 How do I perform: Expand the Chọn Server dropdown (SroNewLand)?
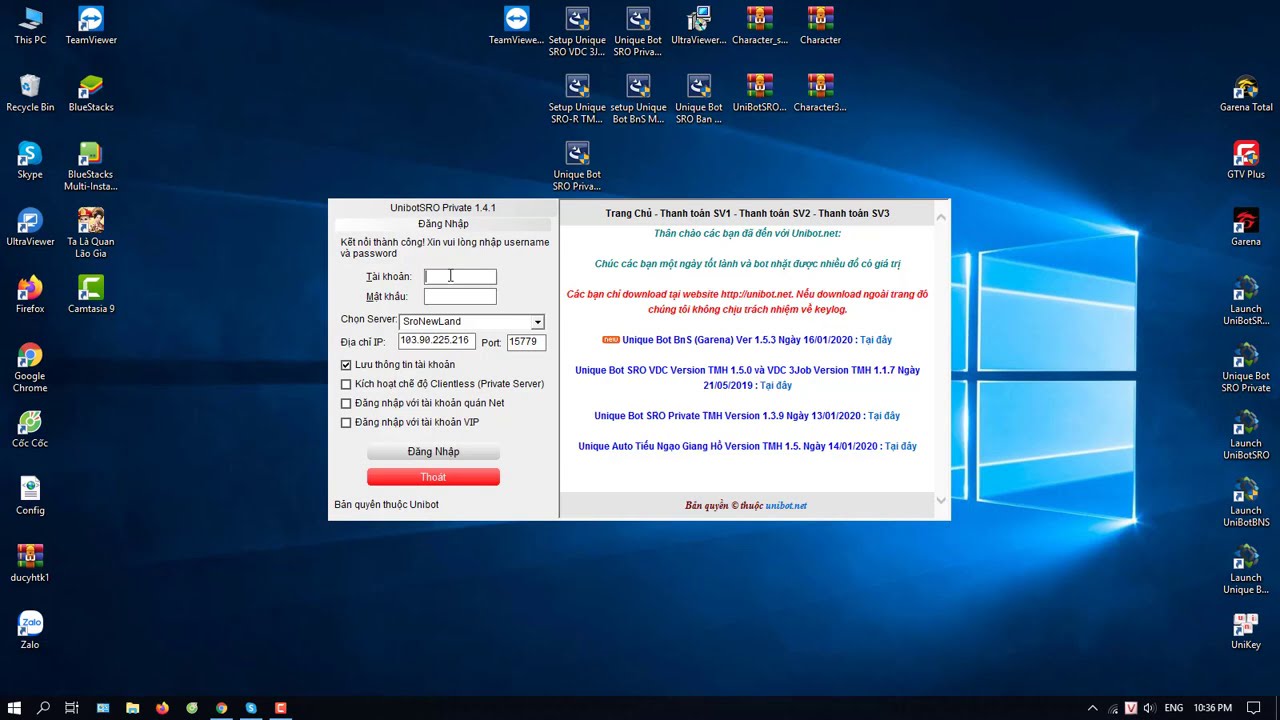pos(537,322)
